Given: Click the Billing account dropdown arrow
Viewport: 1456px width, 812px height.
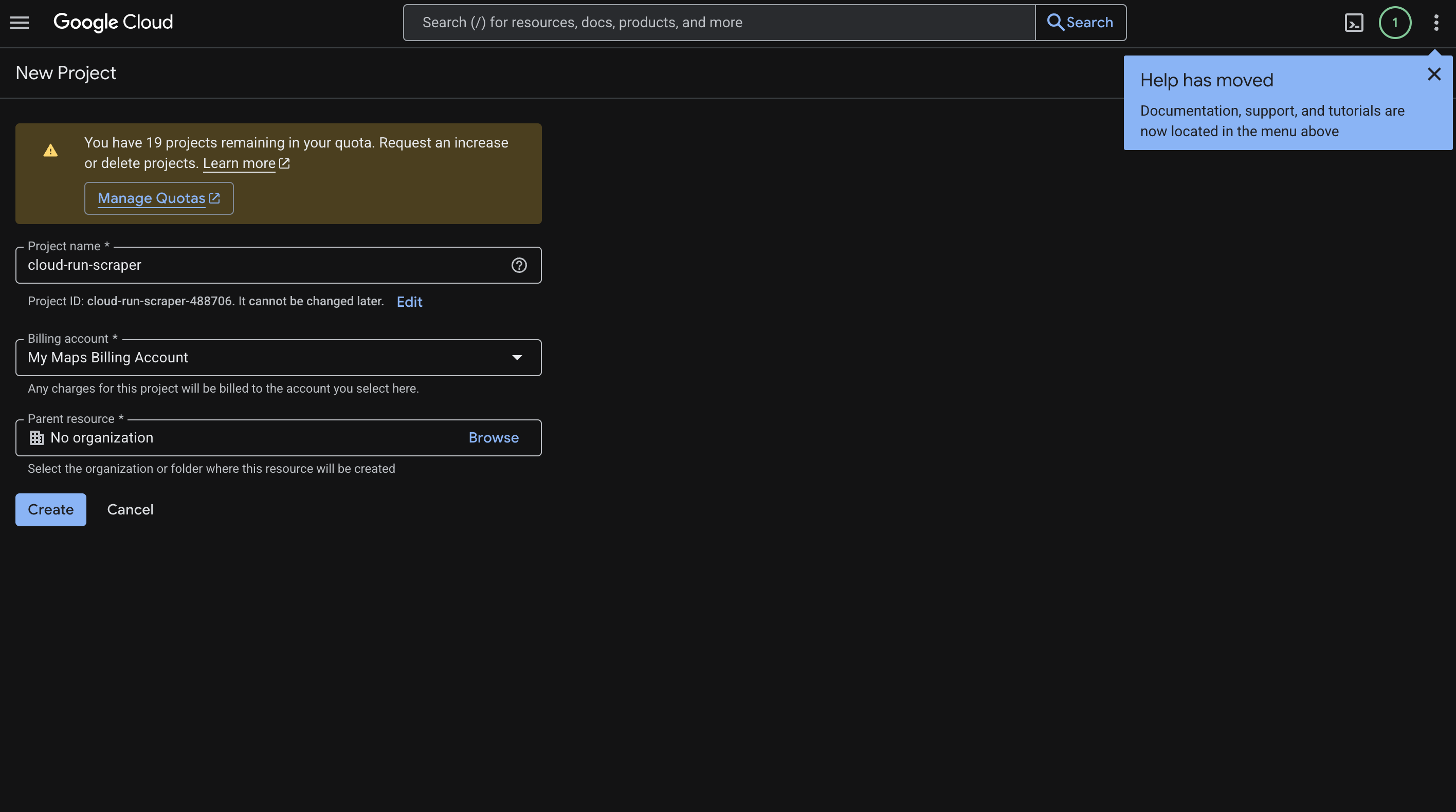Looking at the screenshot, I should (x=517, y=358).
